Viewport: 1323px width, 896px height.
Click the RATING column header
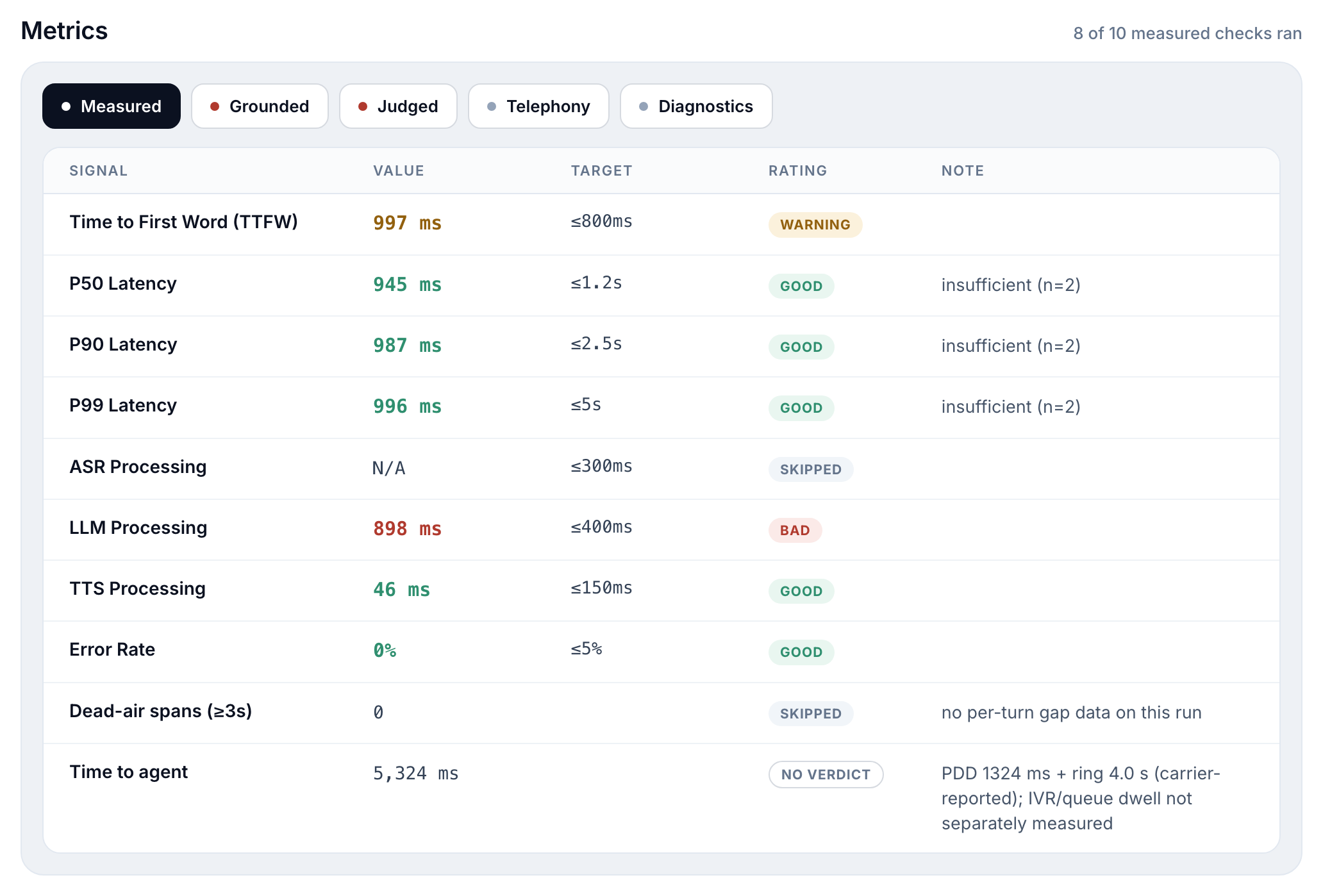coord(797,170)
